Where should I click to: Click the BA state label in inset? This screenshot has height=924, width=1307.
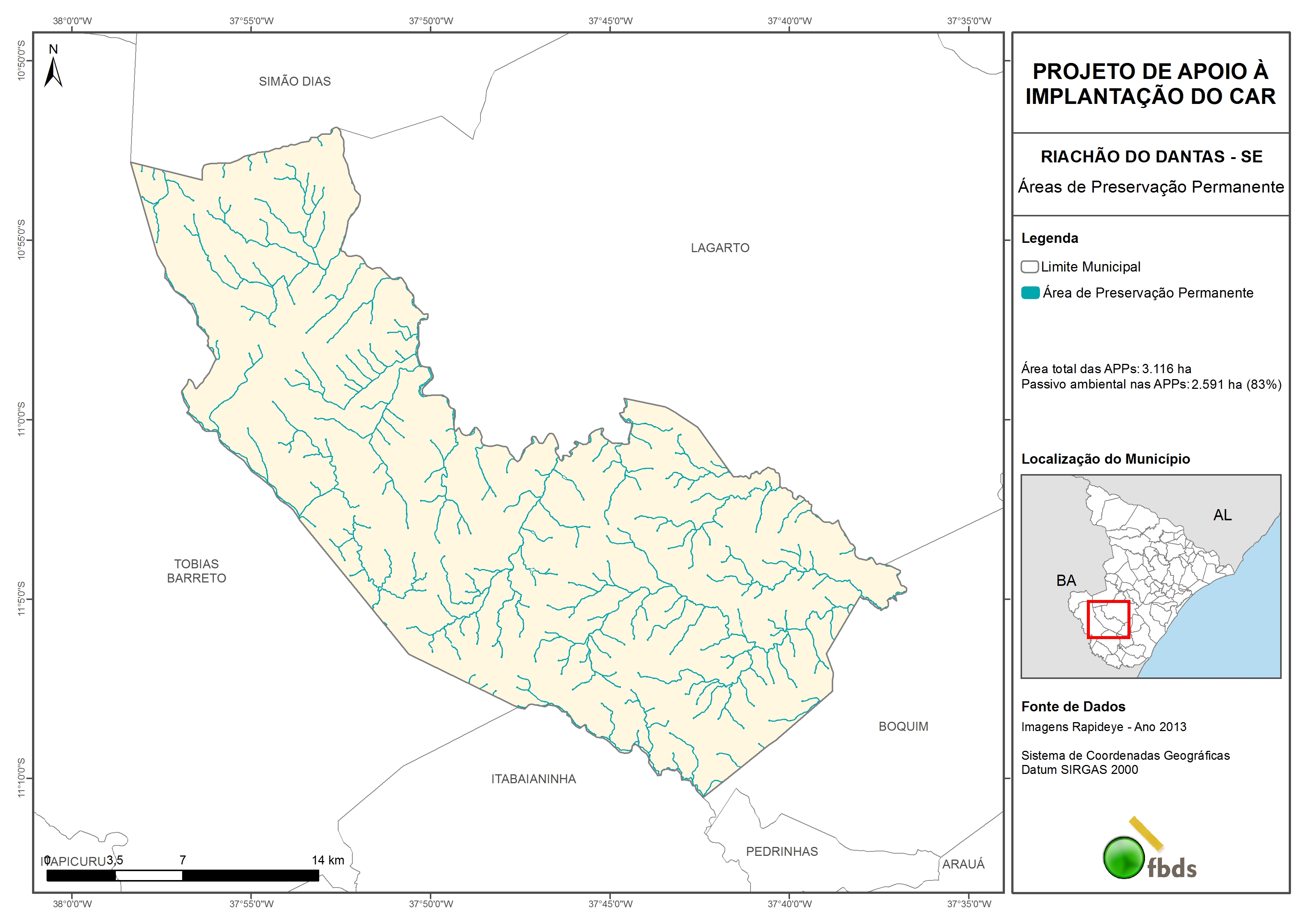[x=1066, y=581]
